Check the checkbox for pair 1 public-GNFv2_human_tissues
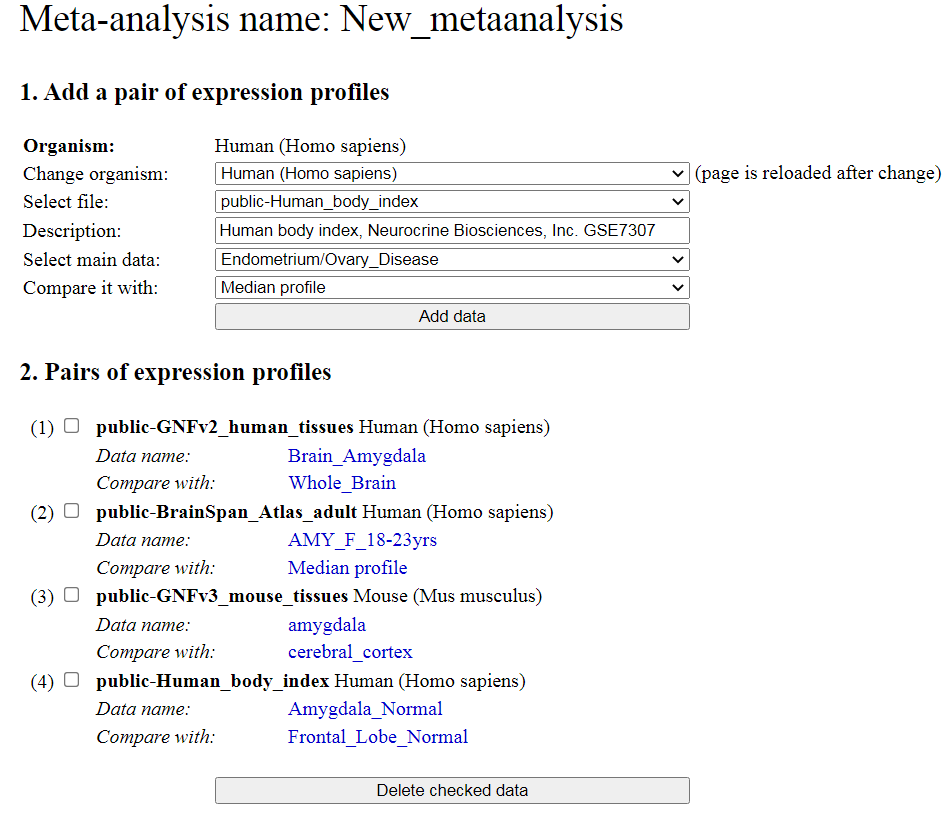 [71, 426]
